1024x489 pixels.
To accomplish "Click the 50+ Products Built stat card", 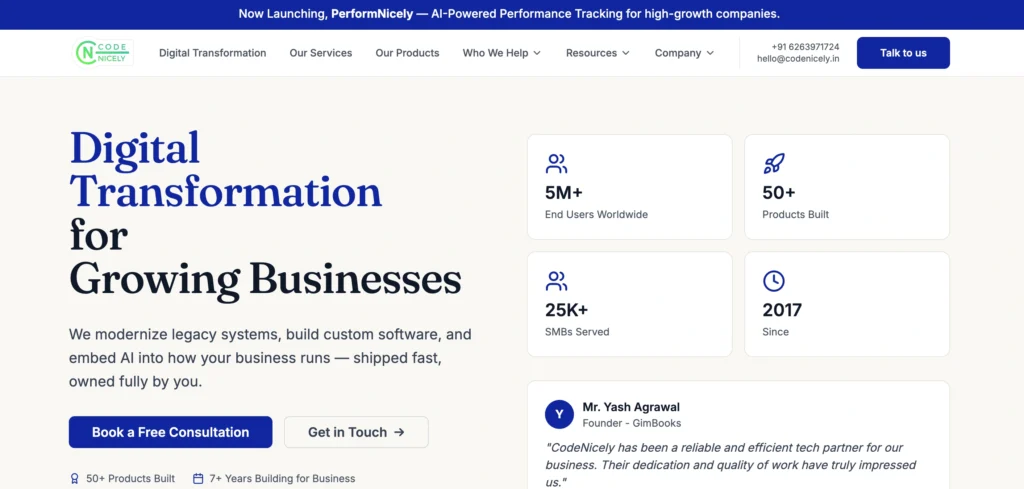I will (847, 187).
